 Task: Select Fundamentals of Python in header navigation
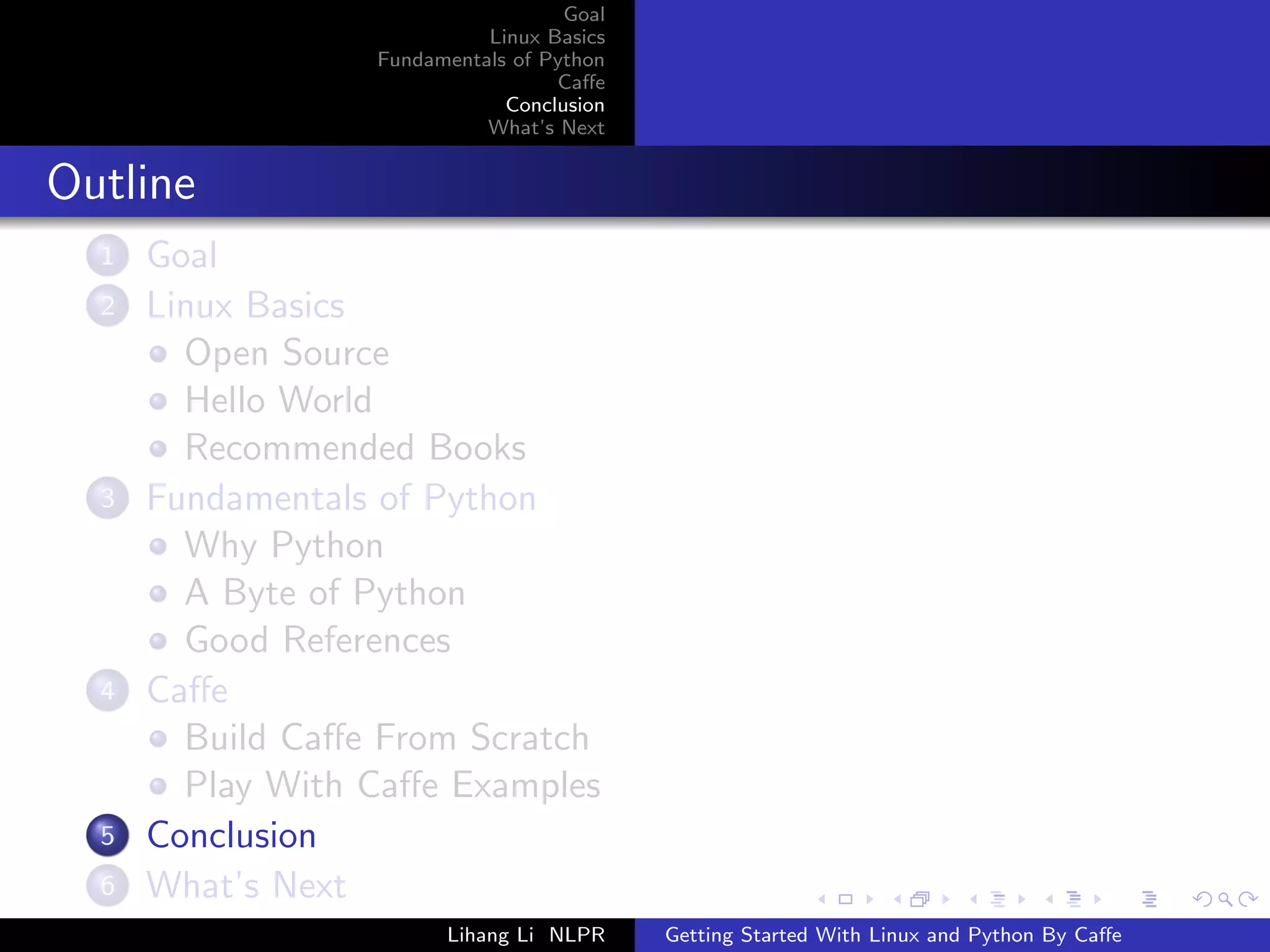click(x=491, y=60)
